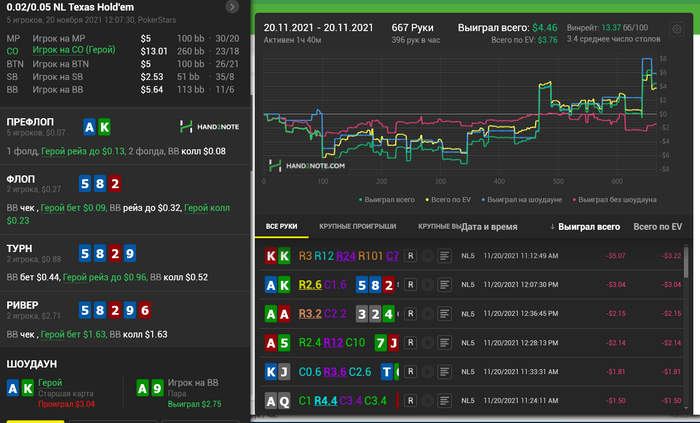Screen dimensions: 700x423
Task: Click the R replay button in the KK hand row
Action: pos(410,256)
